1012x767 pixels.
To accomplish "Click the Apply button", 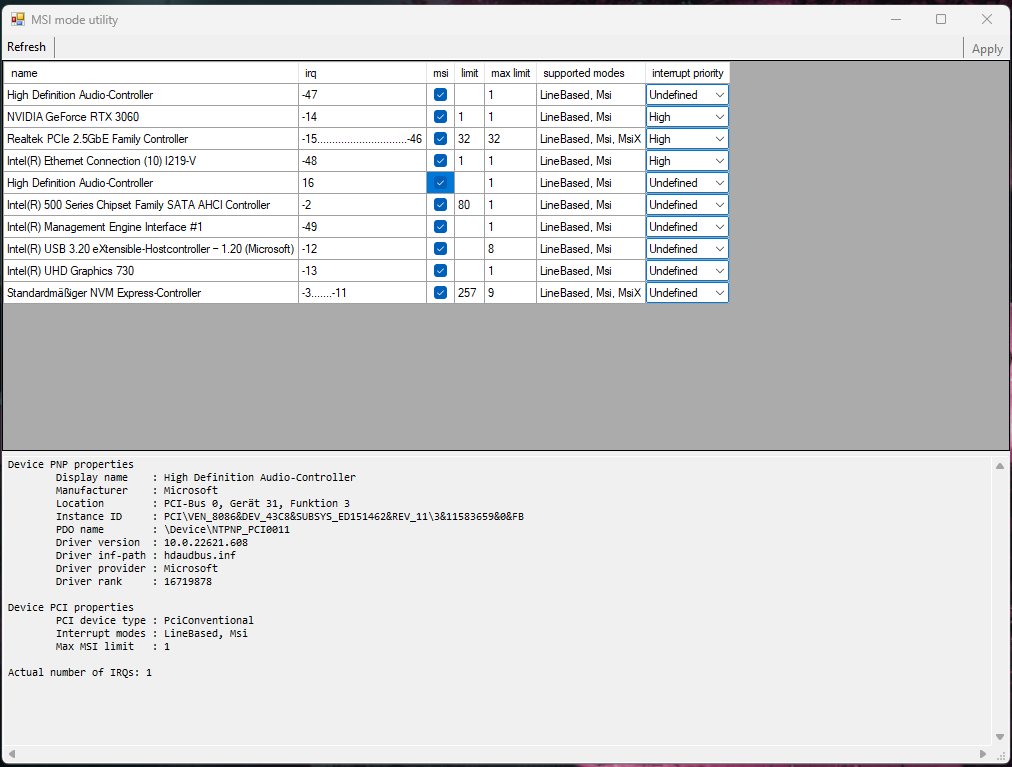I will (987, 48).
